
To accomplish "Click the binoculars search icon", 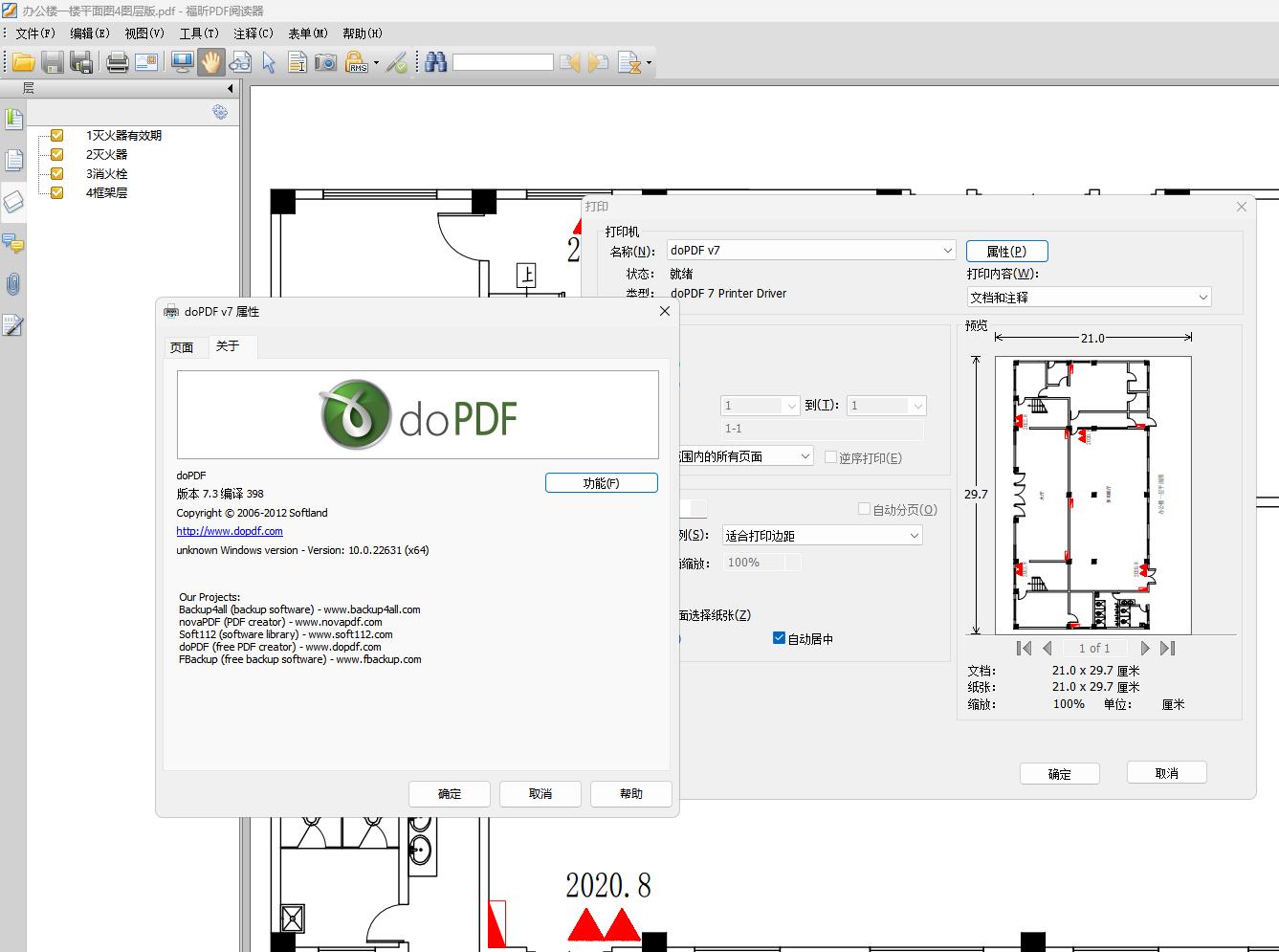I will coord(436,63).
